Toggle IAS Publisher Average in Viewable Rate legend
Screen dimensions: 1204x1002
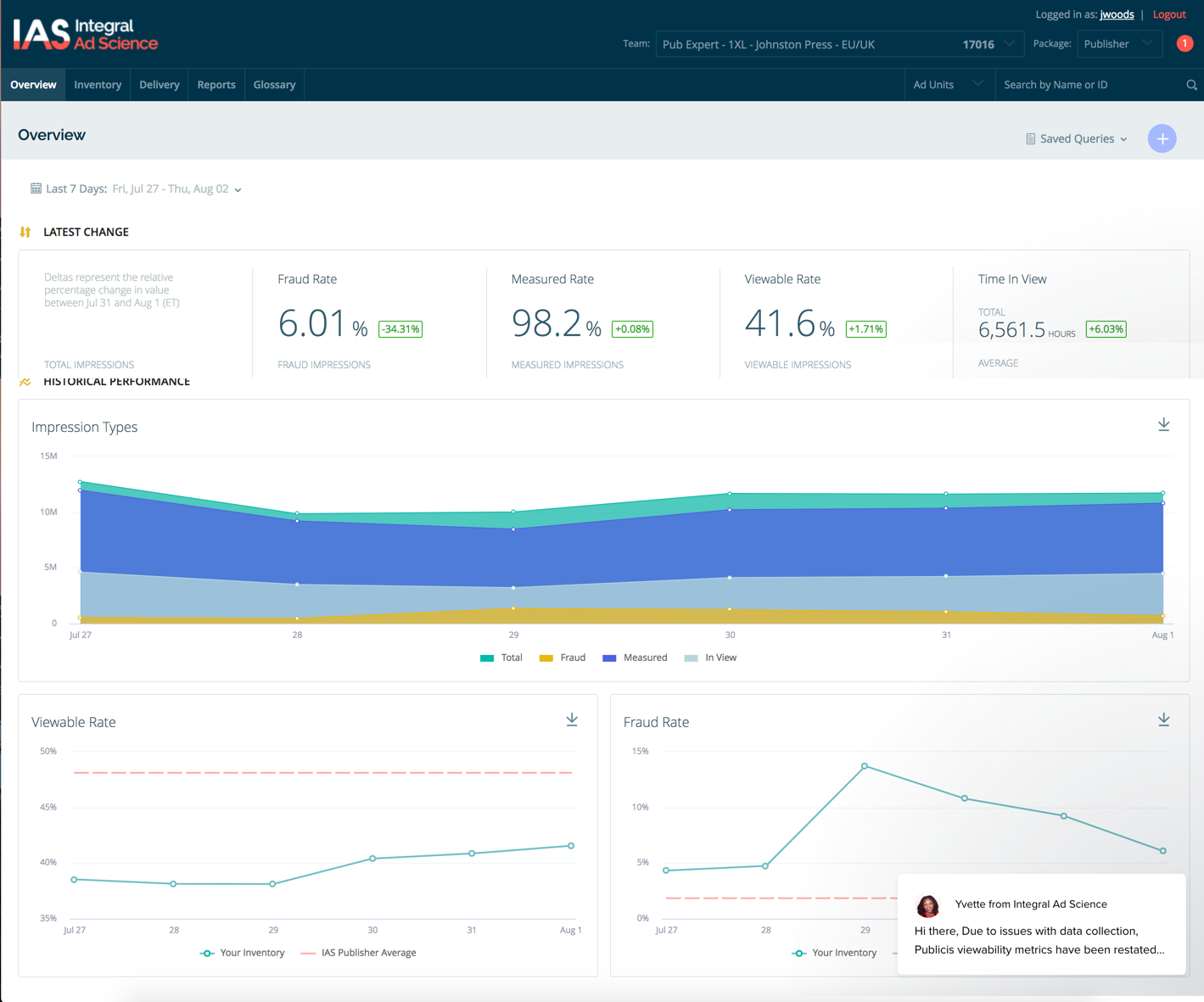coord(358,953)
